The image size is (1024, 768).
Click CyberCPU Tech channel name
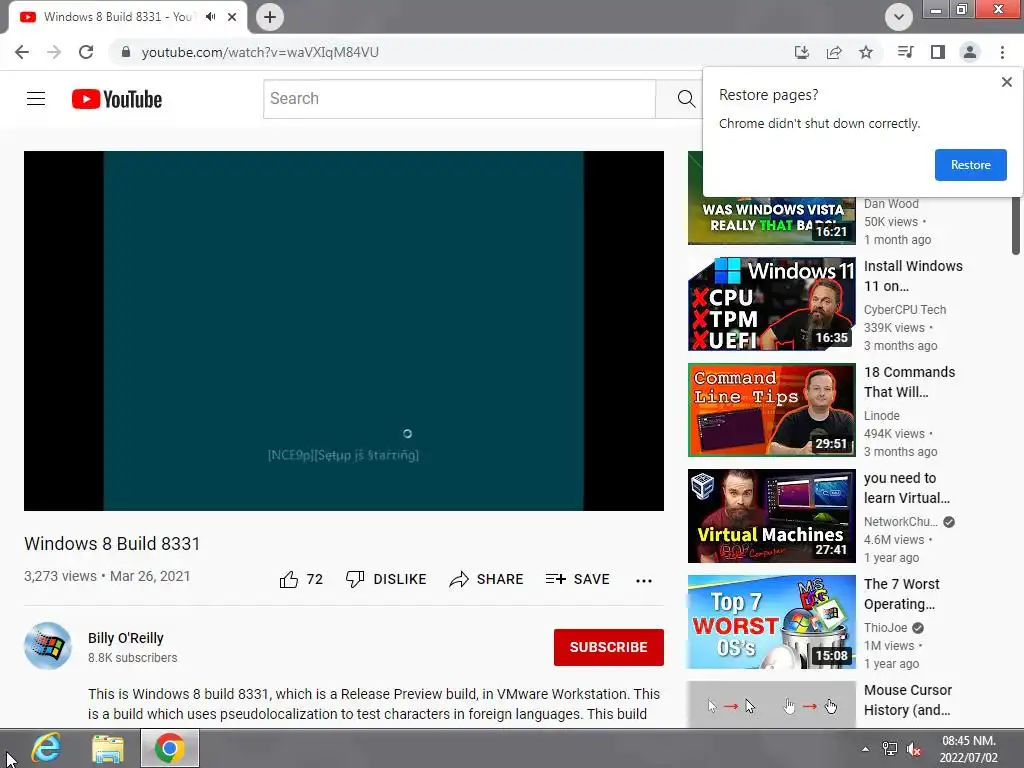(x=904, y=310)
